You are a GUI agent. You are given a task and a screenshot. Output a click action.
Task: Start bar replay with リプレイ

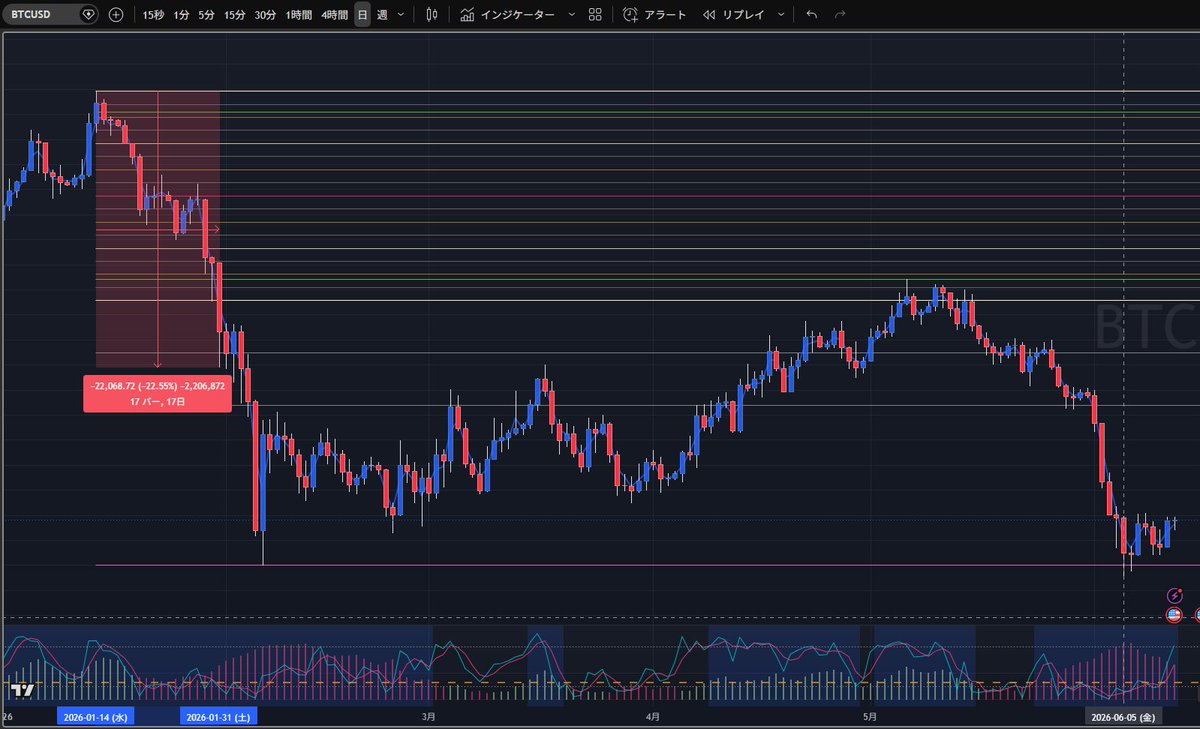(733, 15)
